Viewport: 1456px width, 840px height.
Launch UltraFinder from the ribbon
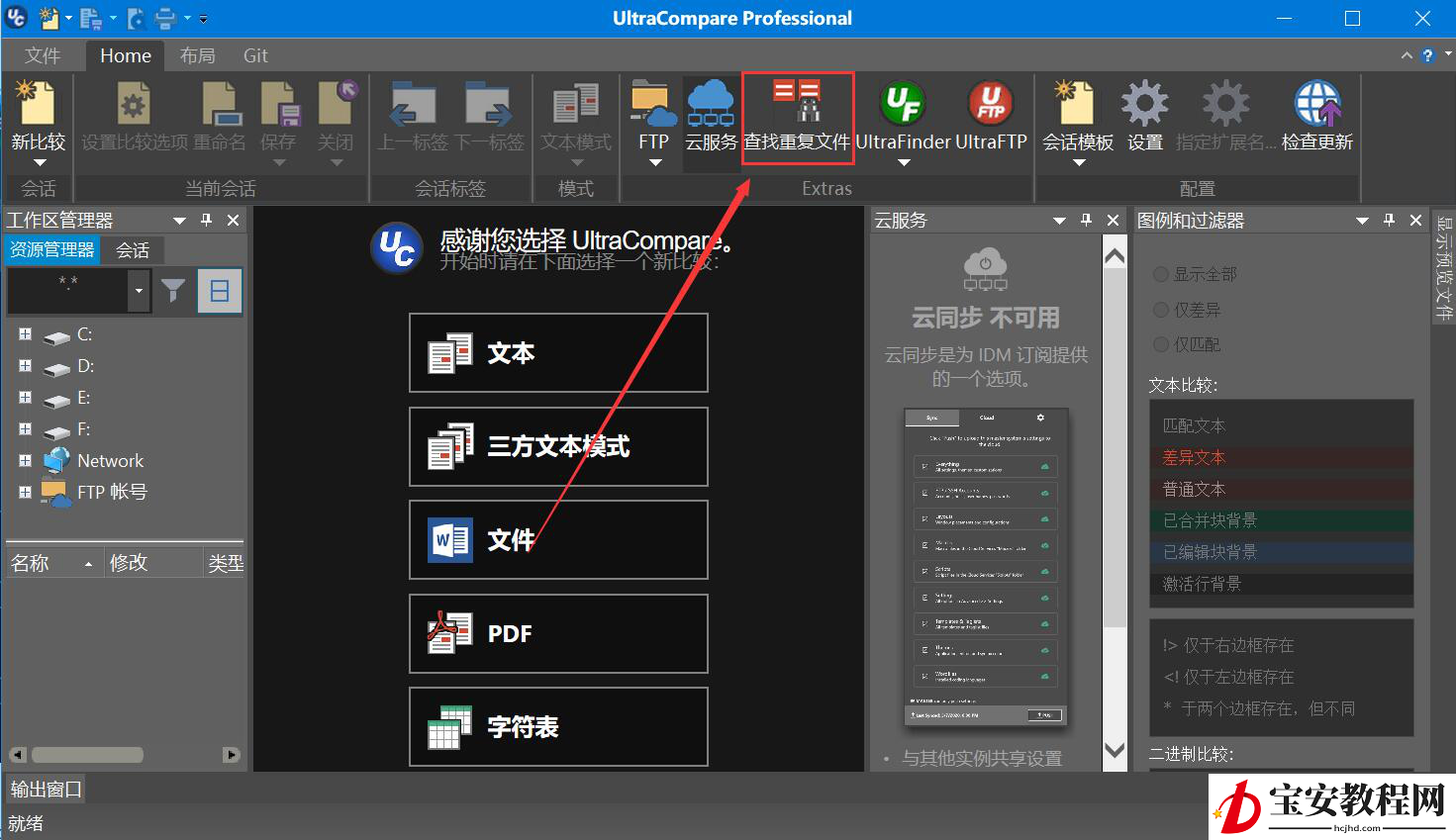tap(903, 116)
